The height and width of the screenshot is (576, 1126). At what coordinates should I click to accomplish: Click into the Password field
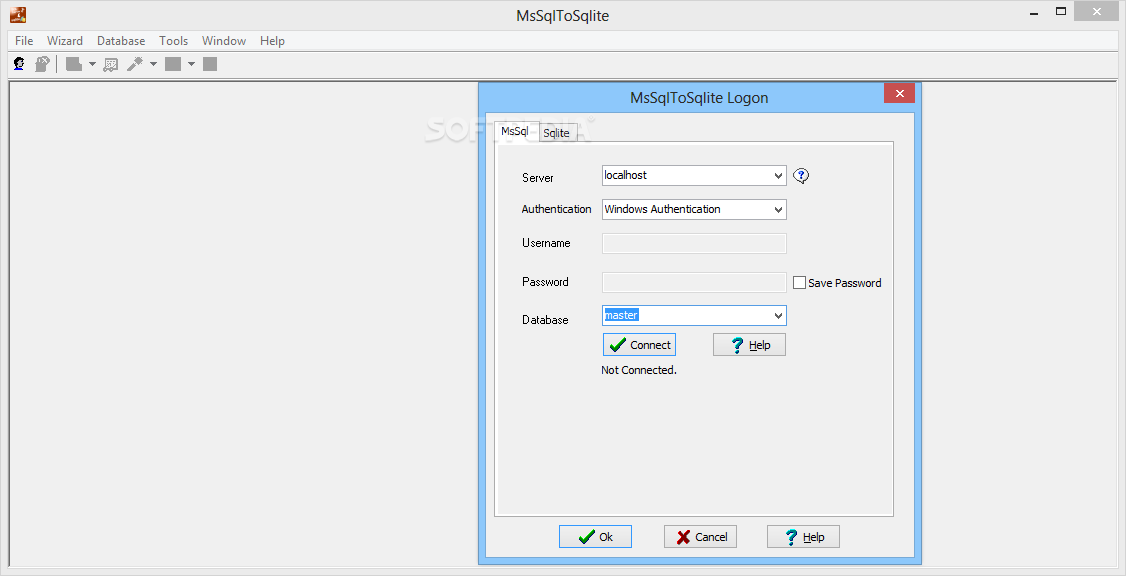[694, 282]
